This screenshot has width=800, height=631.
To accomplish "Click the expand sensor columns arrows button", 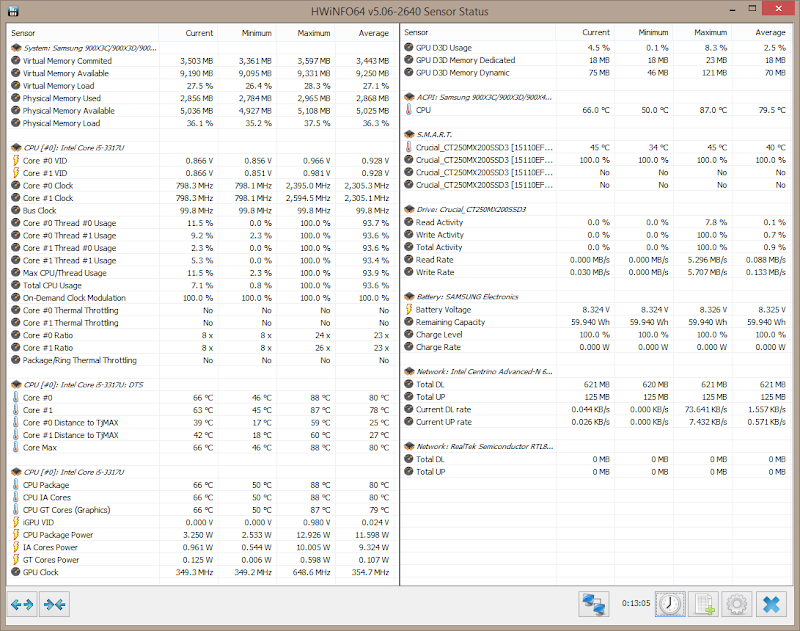I will pyautogui.click(x=22, y=604).
